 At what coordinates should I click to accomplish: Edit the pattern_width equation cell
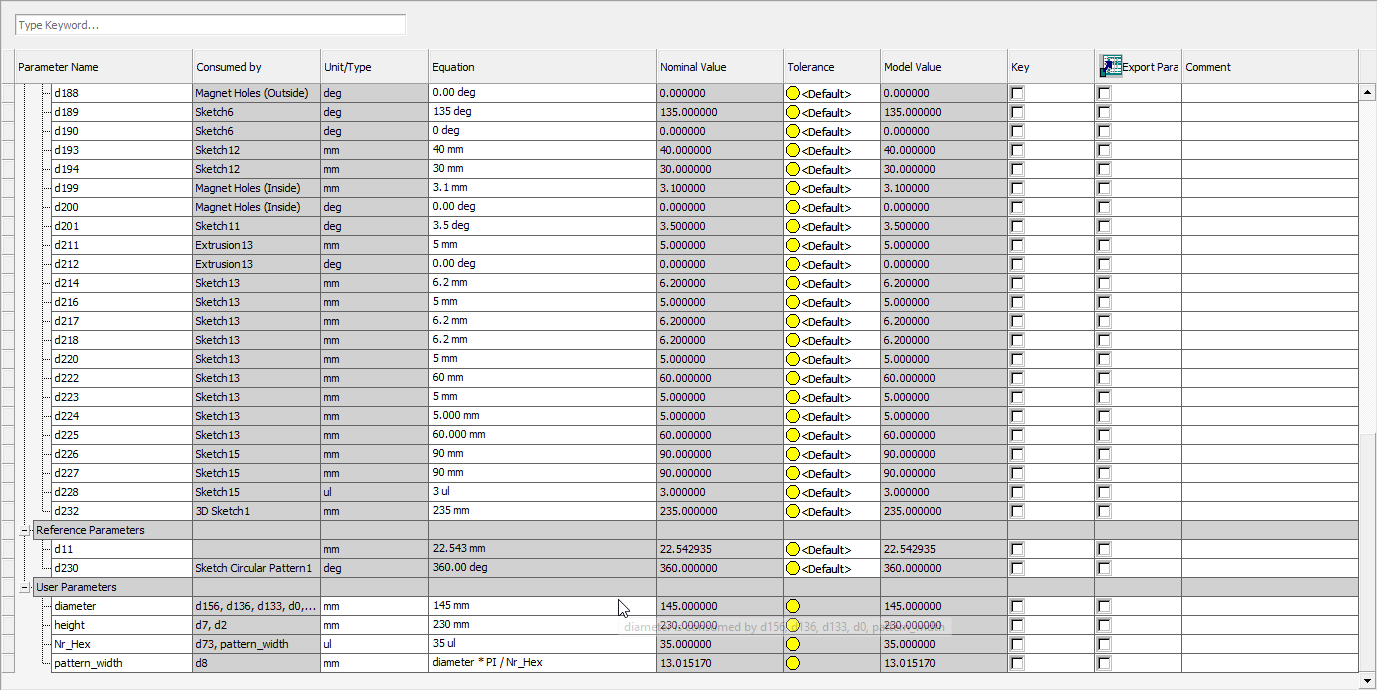(543, 663)
